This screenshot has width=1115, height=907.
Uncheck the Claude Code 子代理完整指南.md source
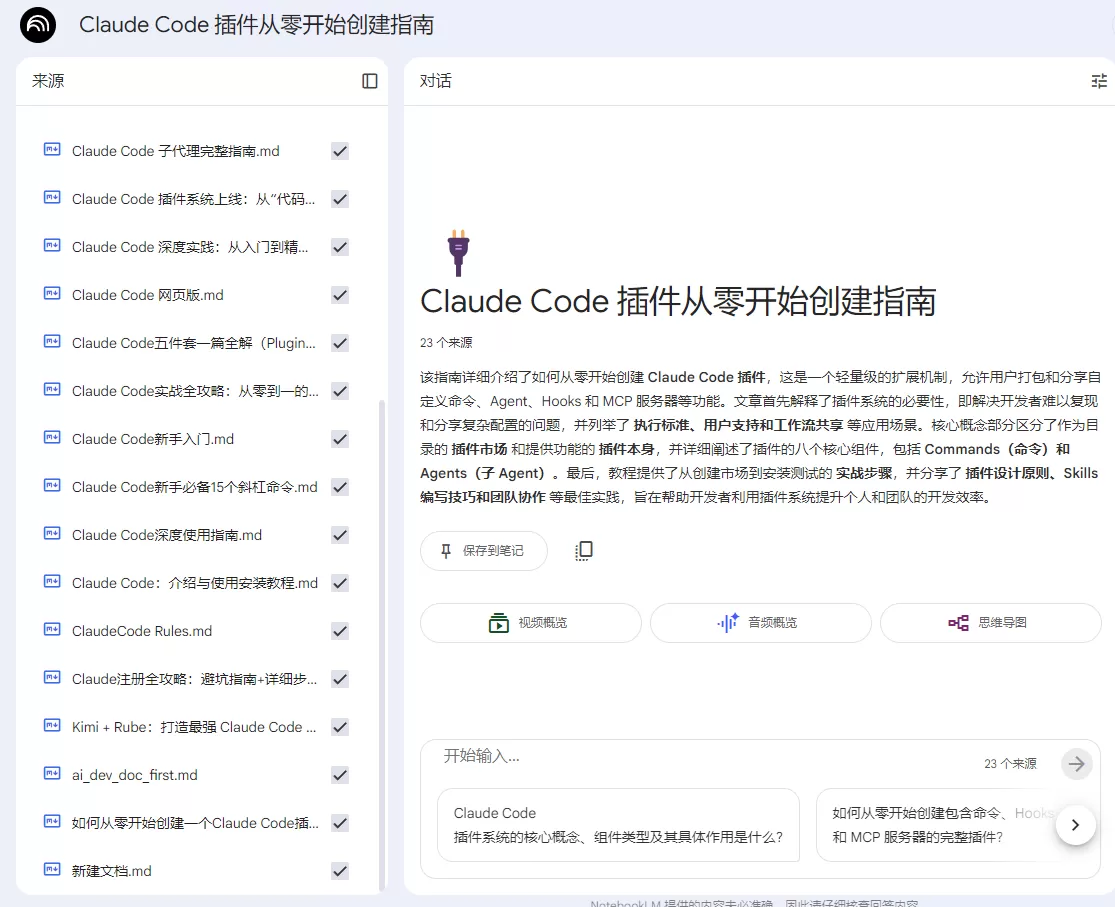[340, 151]
